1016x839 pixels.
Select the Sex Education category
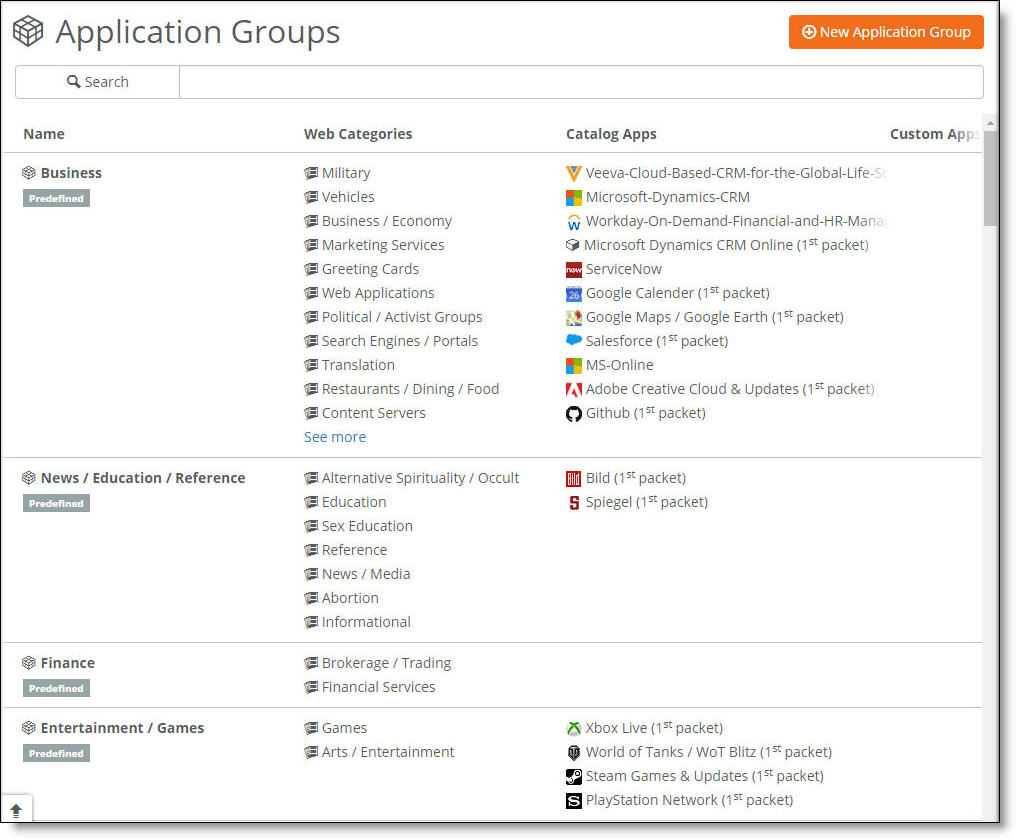(367, 526)
